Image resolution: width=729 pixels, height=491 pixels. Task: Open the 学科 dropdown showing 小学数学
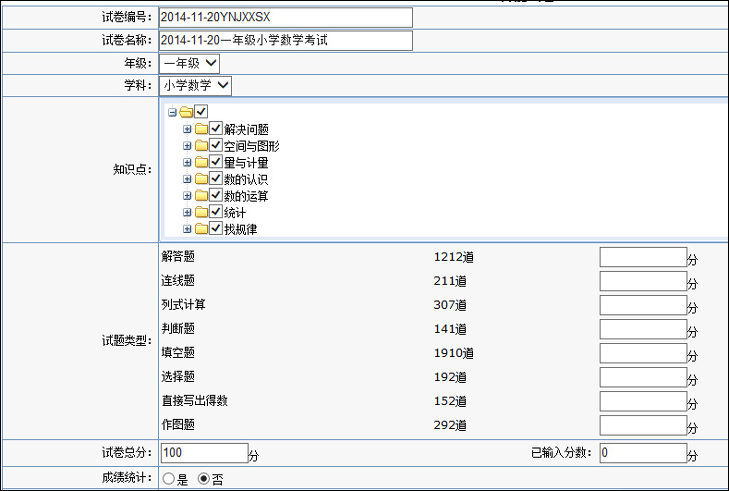pyautogui.click(x=195, y=85)
